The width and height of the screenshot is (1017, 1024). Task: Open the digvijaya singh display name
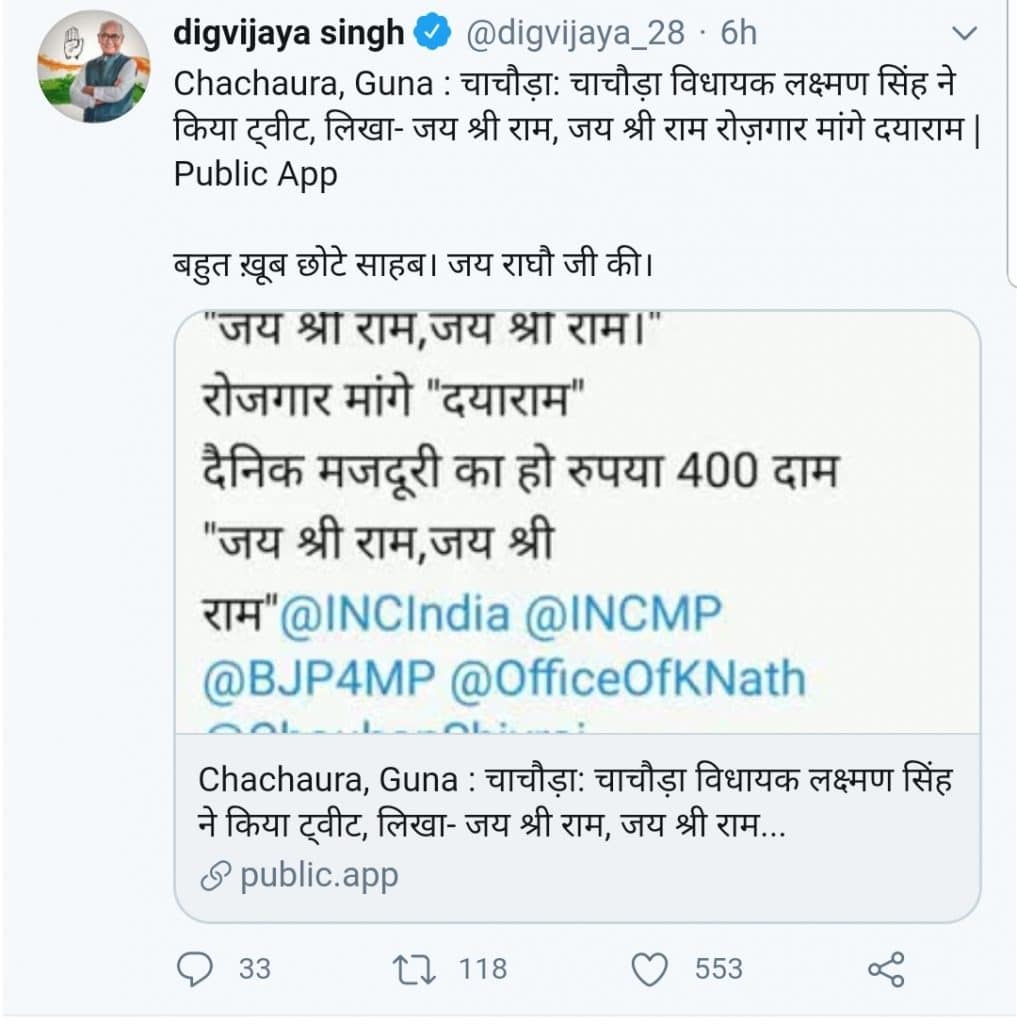coord(288,34)
